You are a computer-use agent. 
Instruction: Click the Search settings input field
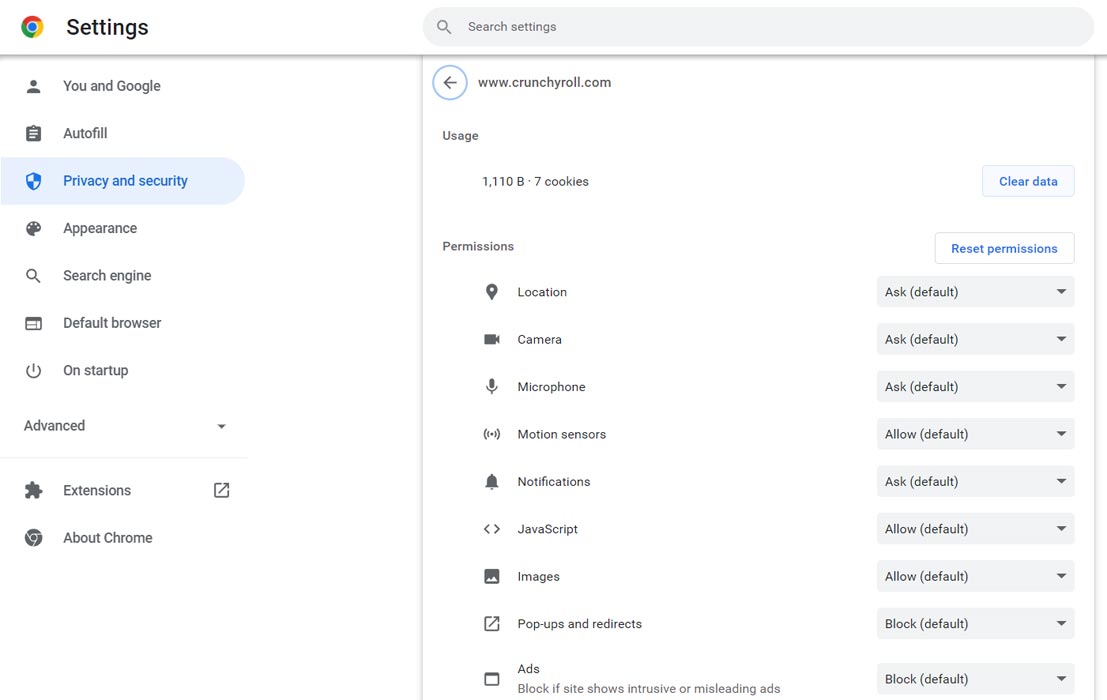tap(758, 27)
